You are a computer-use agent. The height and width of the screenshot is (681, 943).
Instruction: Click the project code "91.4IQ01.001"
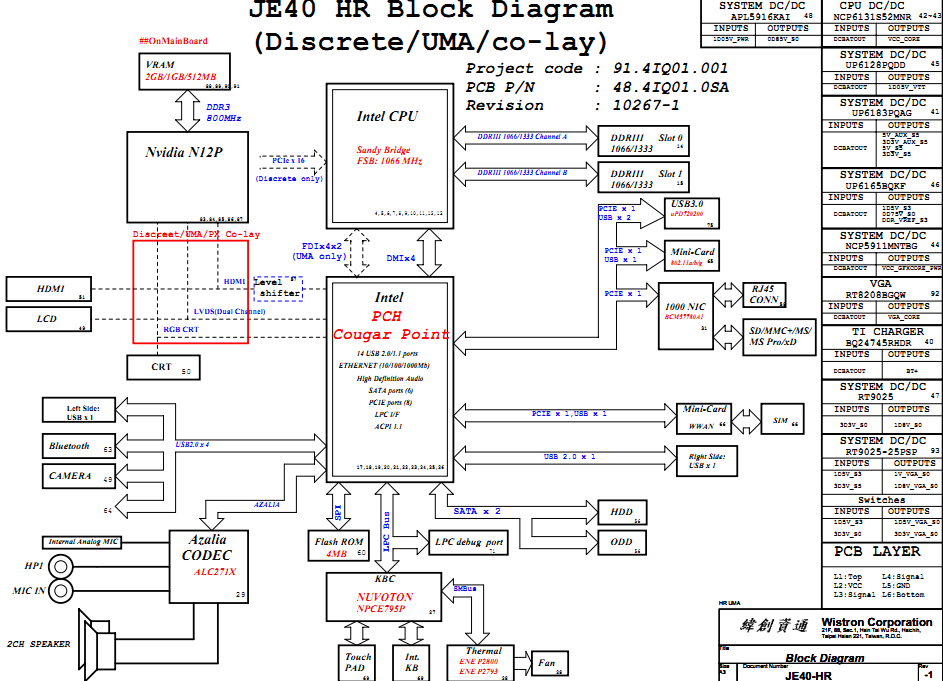pos(671,69)
